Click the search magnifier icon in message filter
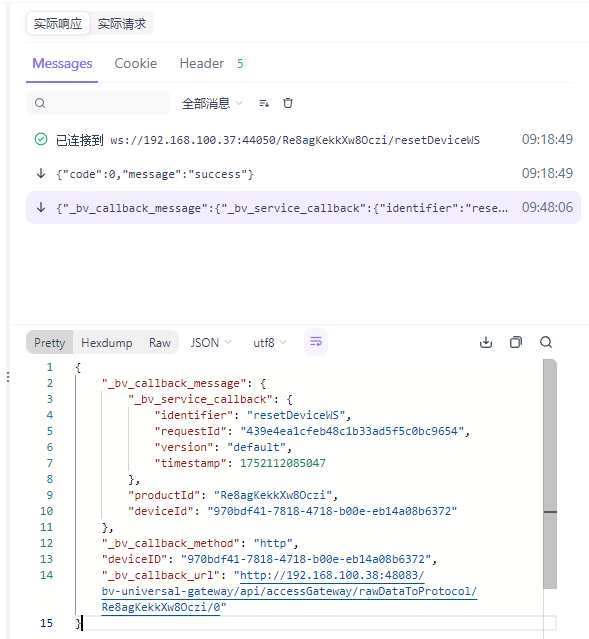589x639 pixels. (x=40, y=103)
